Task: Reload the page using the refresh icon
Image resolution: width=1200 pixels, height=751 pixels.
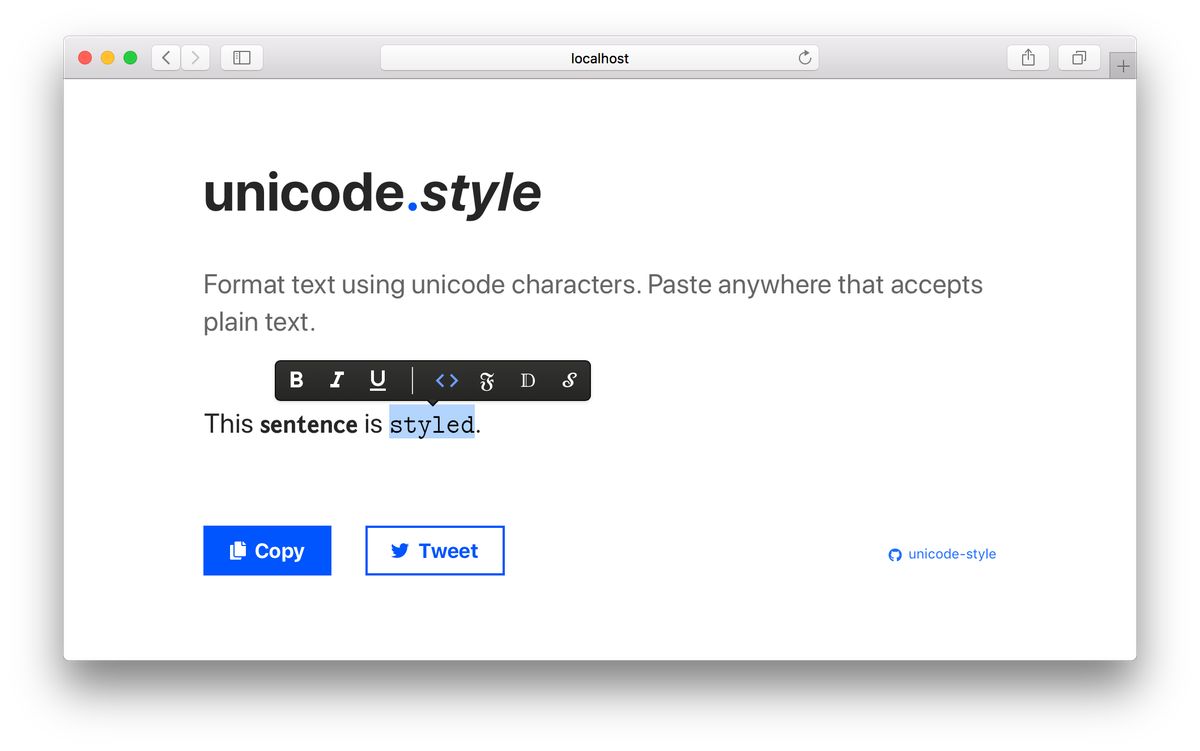Action: 804,57
